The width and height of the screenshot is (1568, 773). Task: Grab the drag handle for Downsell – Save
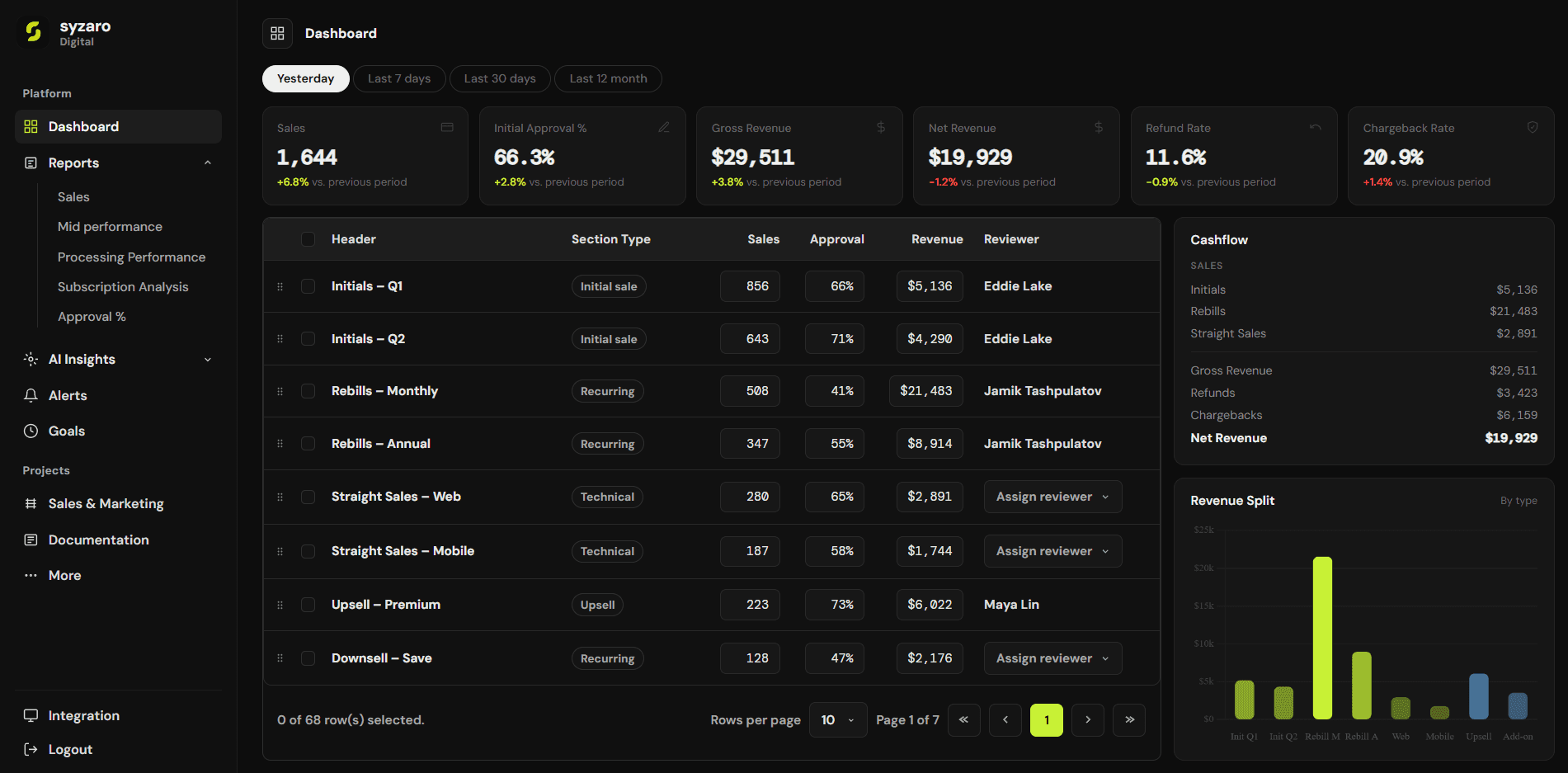tap(280, 658)
